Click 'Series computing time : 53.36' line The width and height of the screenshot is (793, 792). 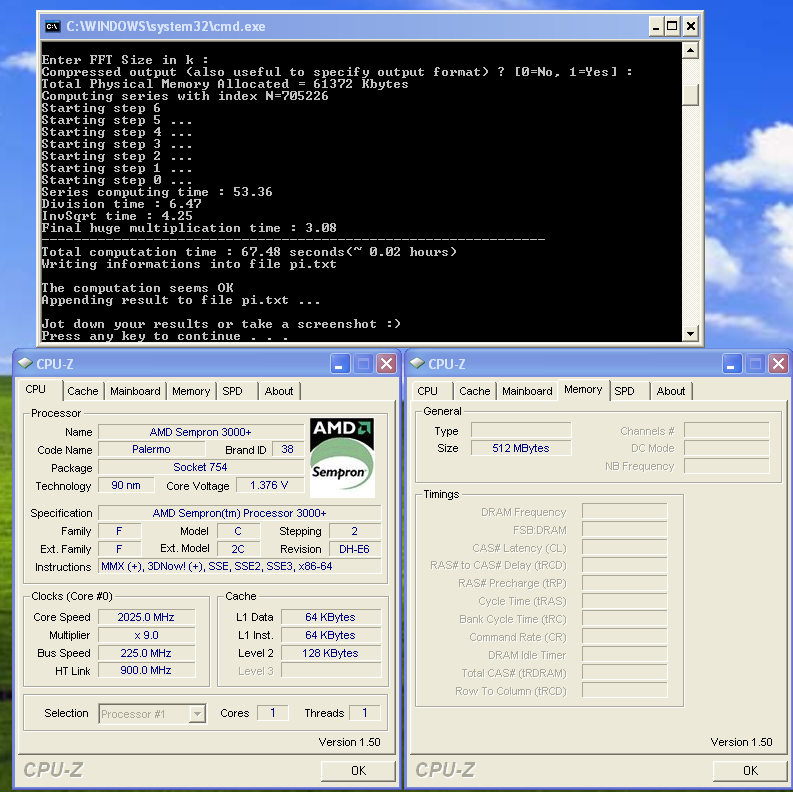pos(157,192)
